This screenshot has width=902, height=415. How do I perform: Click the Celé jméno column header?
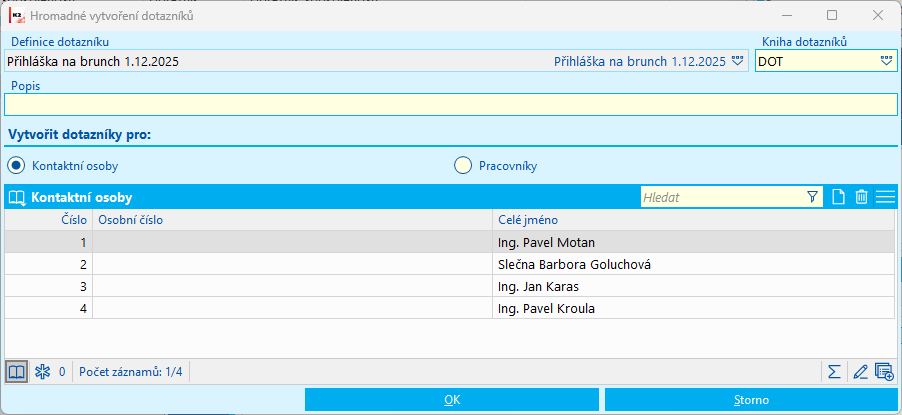click(x=694, y=219)
